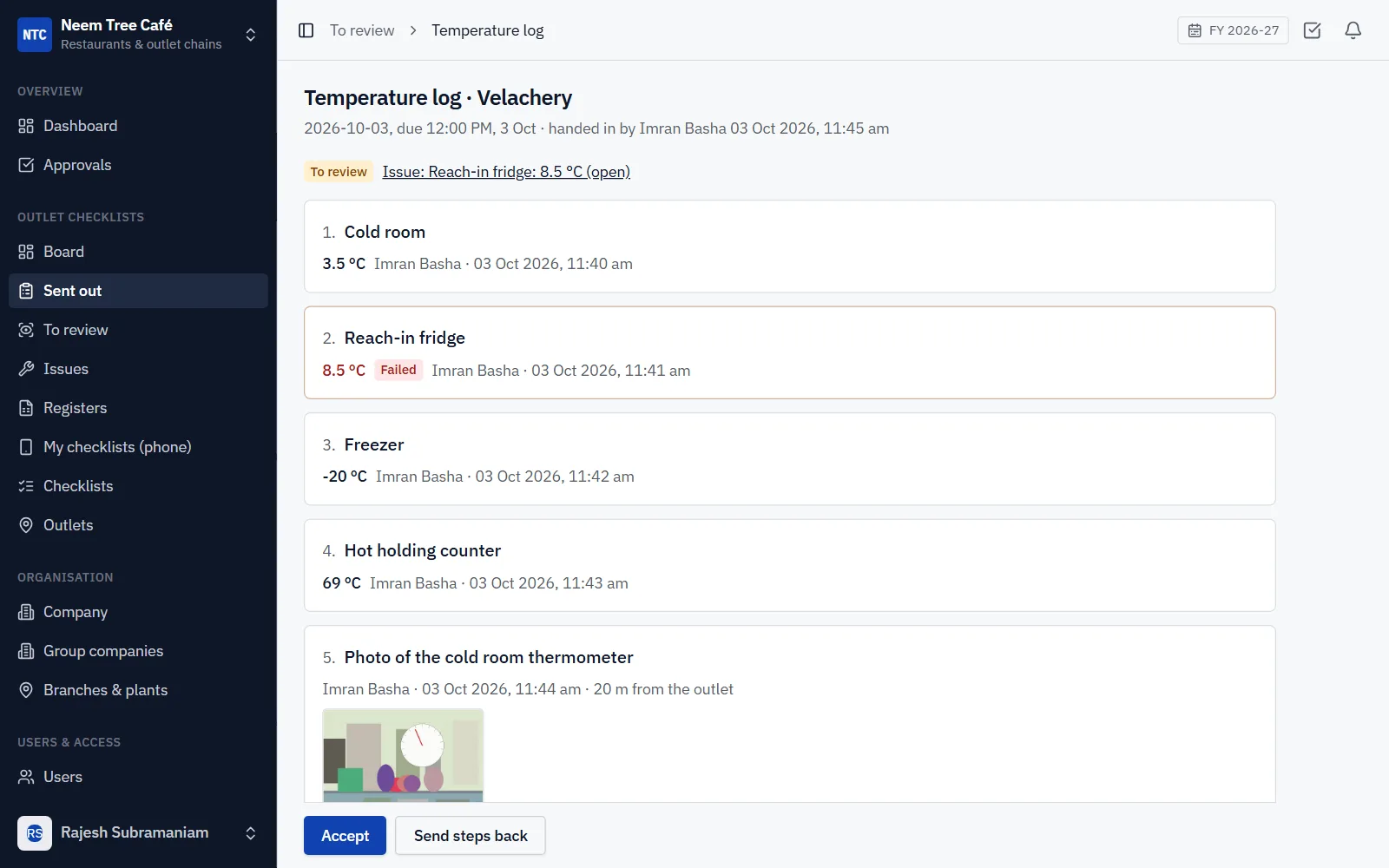The height and width of the screenshot is (868, 1389).
Task: Click the Branches & plants pin icon
Action: [26, 690]
